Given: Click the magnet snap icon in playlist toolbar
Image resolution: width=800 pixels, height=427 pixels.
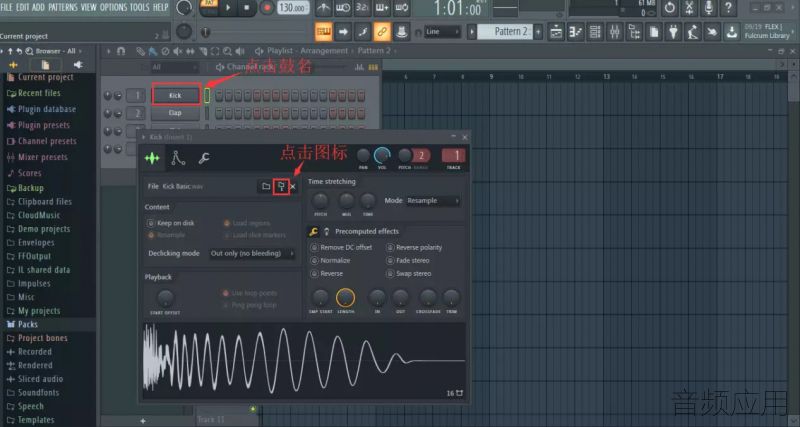Looking at the screenshot, I should (x=121, y=51).
